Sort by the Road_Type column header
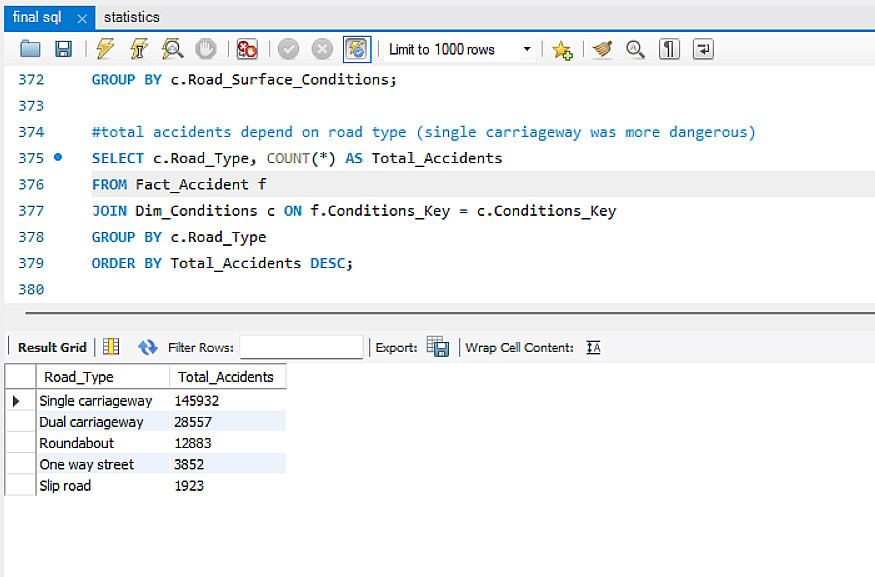The width and height of the screenshot is (875, 577). click(x=103, y=377)
